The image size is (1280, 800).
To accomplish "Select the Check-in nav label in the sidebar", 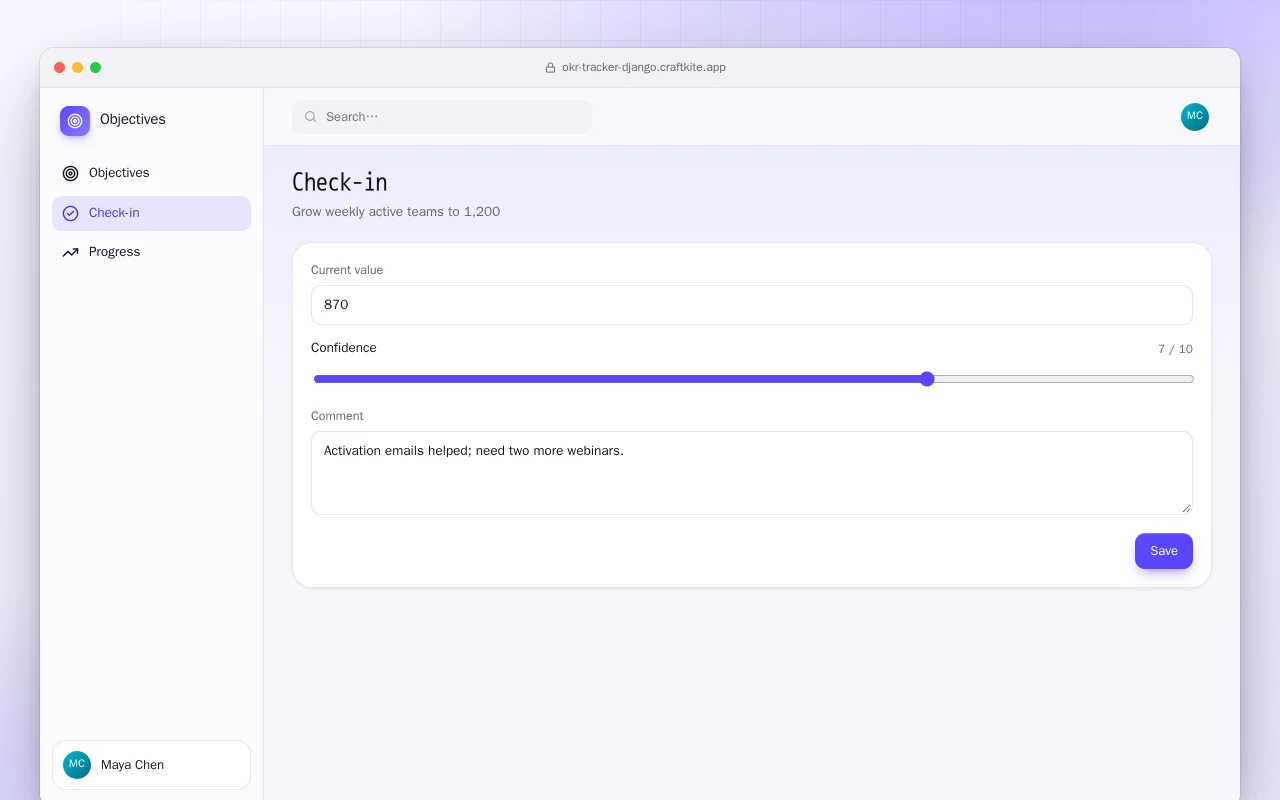I will pyautogui.click(x=114, y=213).
